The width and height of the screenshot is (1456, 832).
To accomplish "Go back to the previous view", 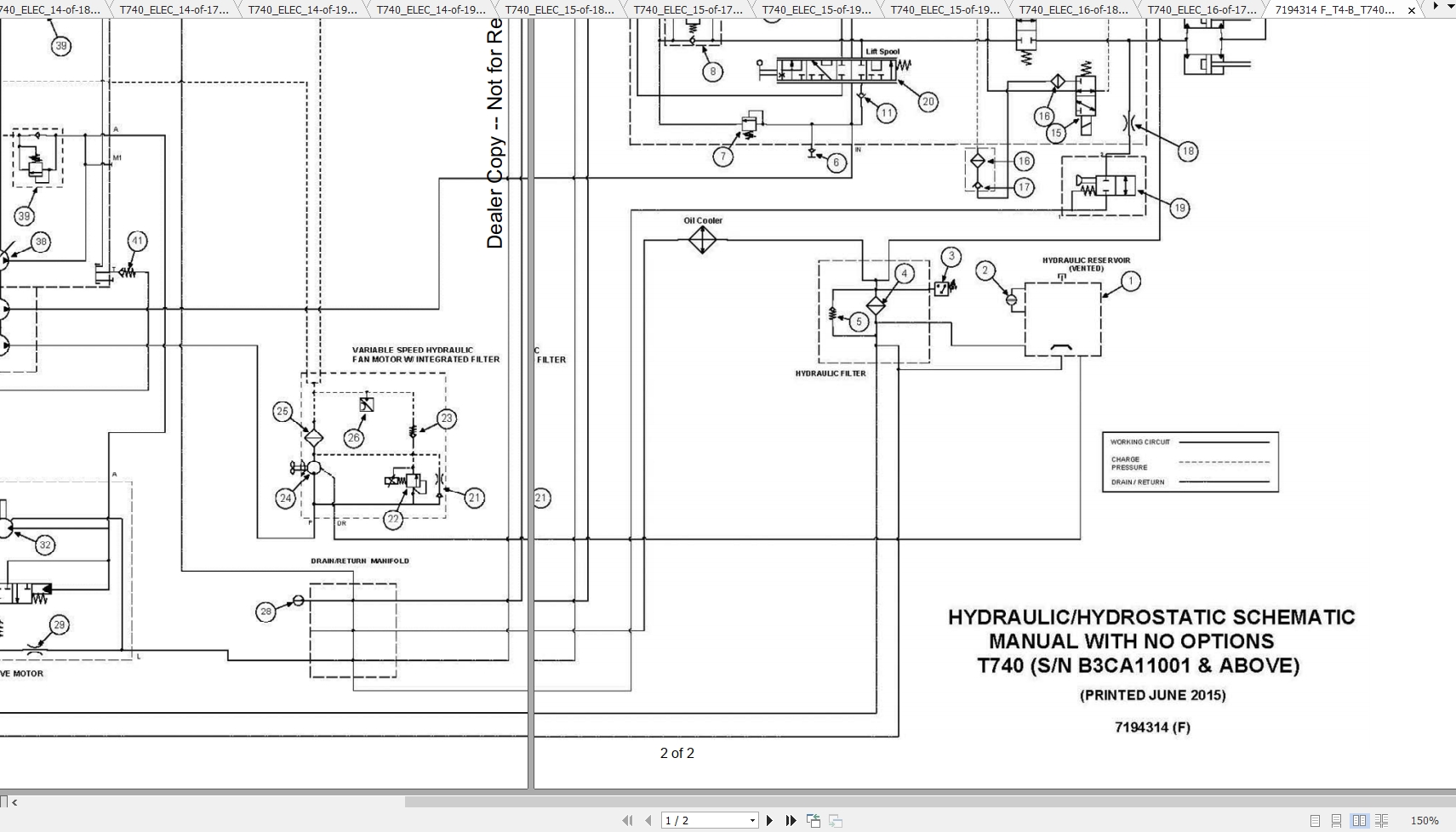I will tap(813, 820).
